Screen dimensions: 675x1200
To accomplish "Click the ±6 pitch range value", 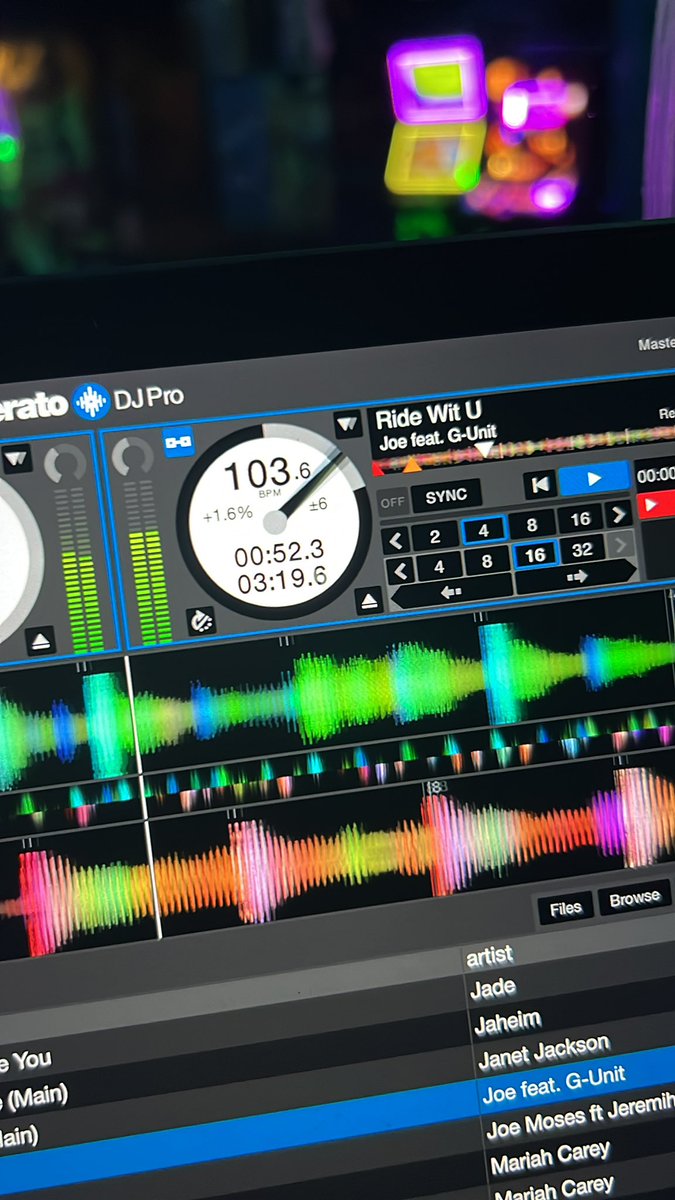I will (319, 504).
